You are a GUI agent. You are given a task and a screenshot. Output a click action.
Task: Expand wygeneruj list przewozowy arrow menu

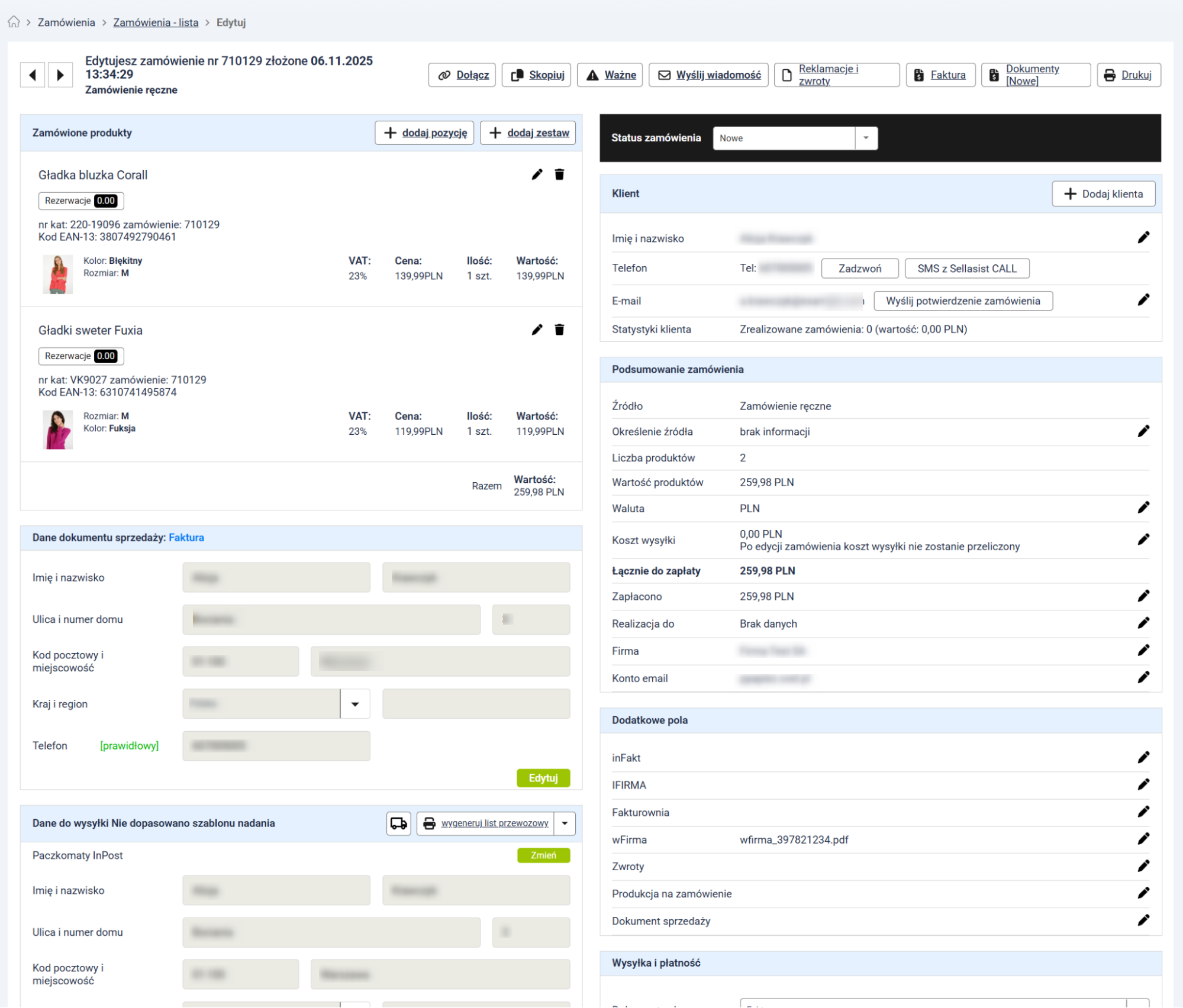(x=565, y=823)
